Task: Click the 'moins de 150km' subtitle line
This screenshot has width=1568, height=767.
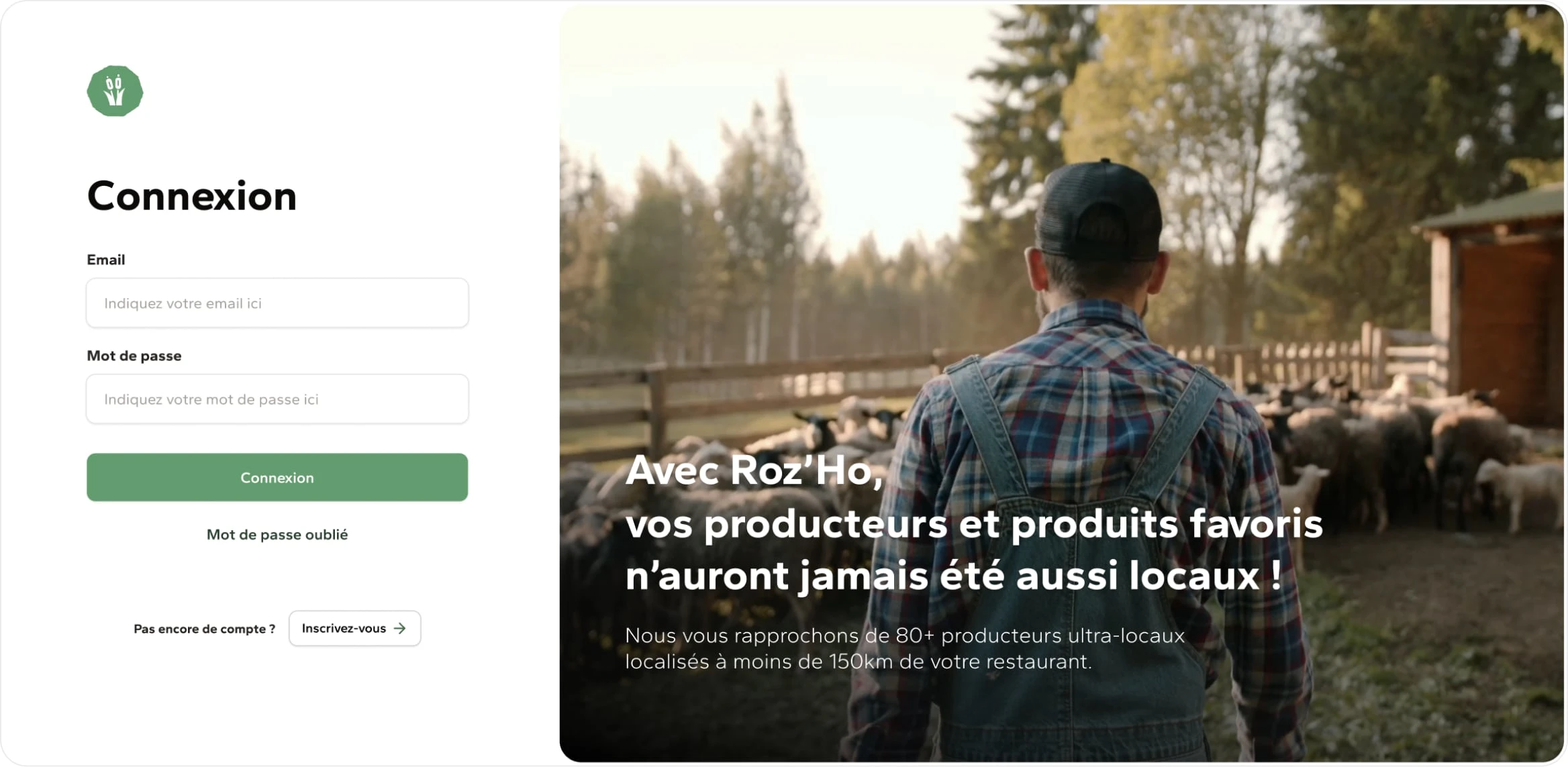Action: [859, 662]
